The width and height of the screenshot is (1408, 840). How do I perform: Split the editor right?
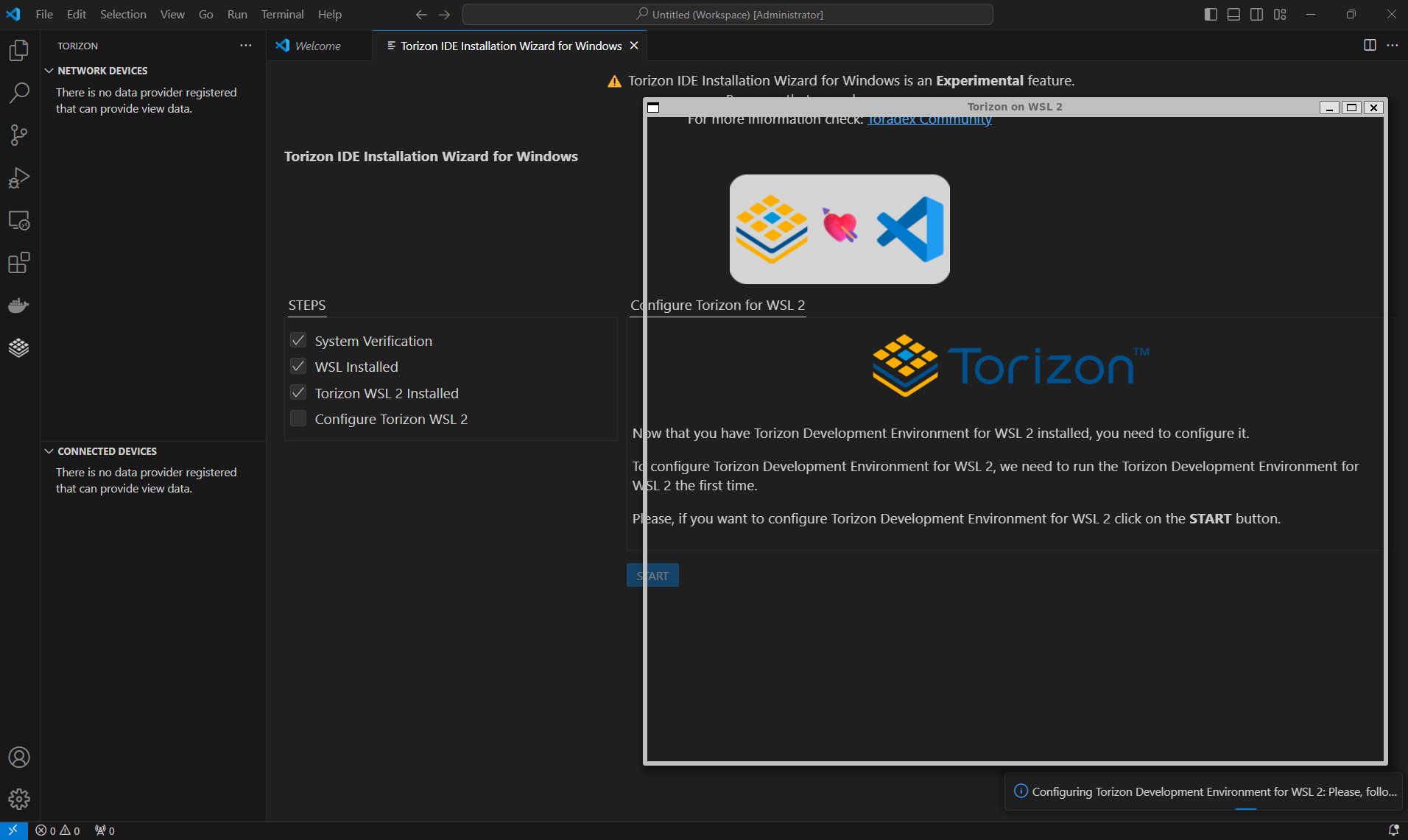pos(1370,46)
